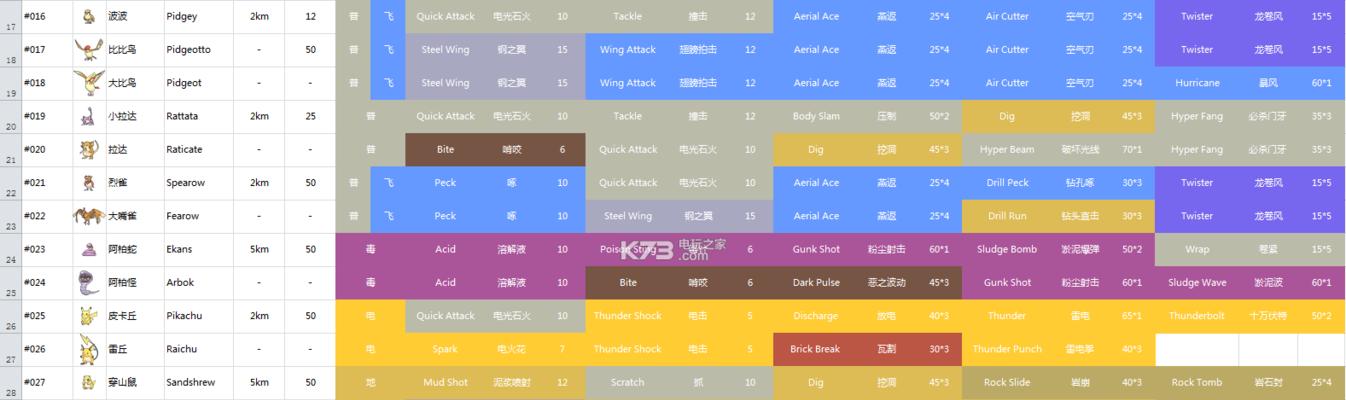1346x400 pixels.
Task: Select the Body Slam move cell
Action: (x=816, y=117)
